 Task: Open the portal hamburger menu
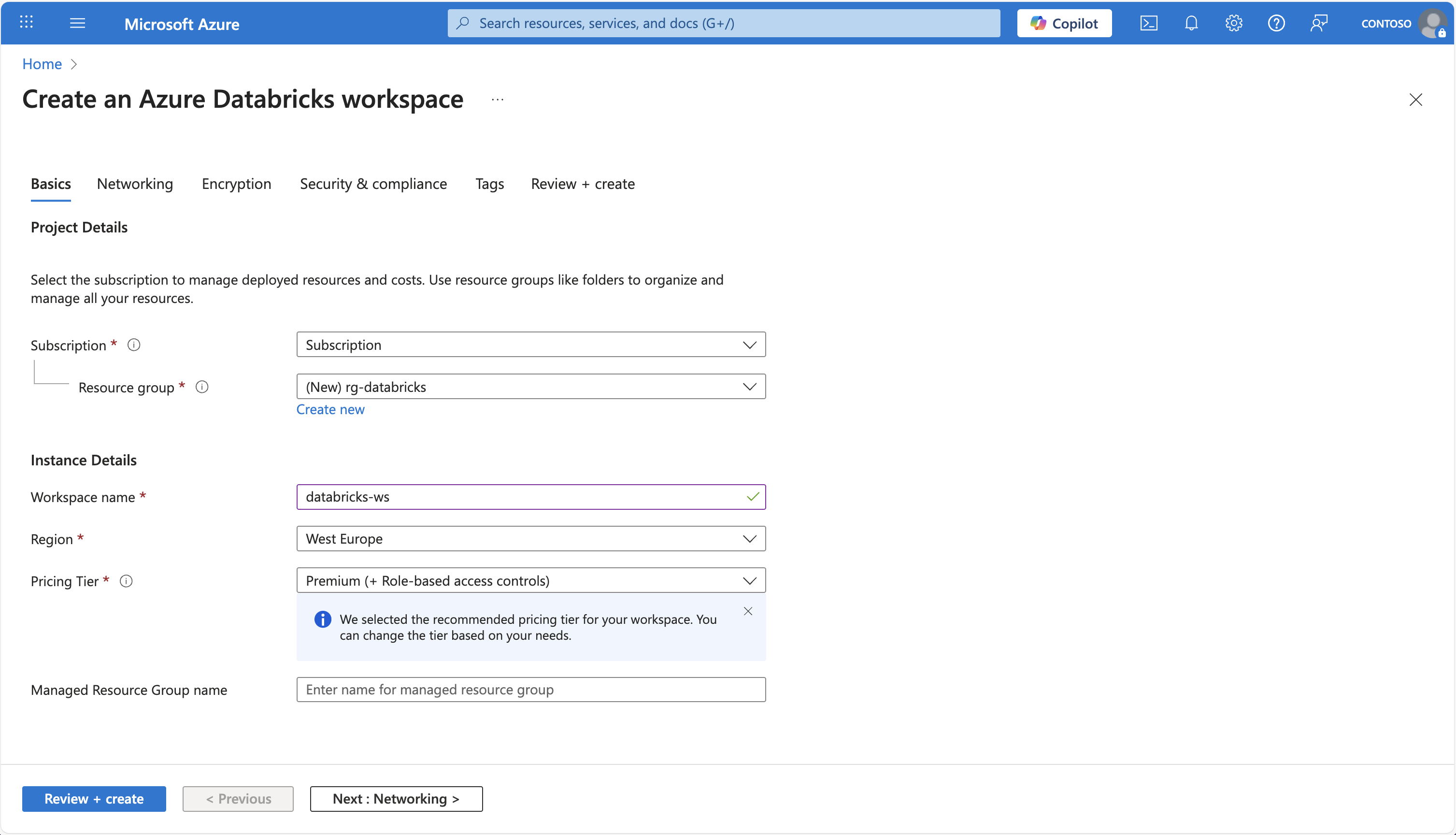(77, 23)
